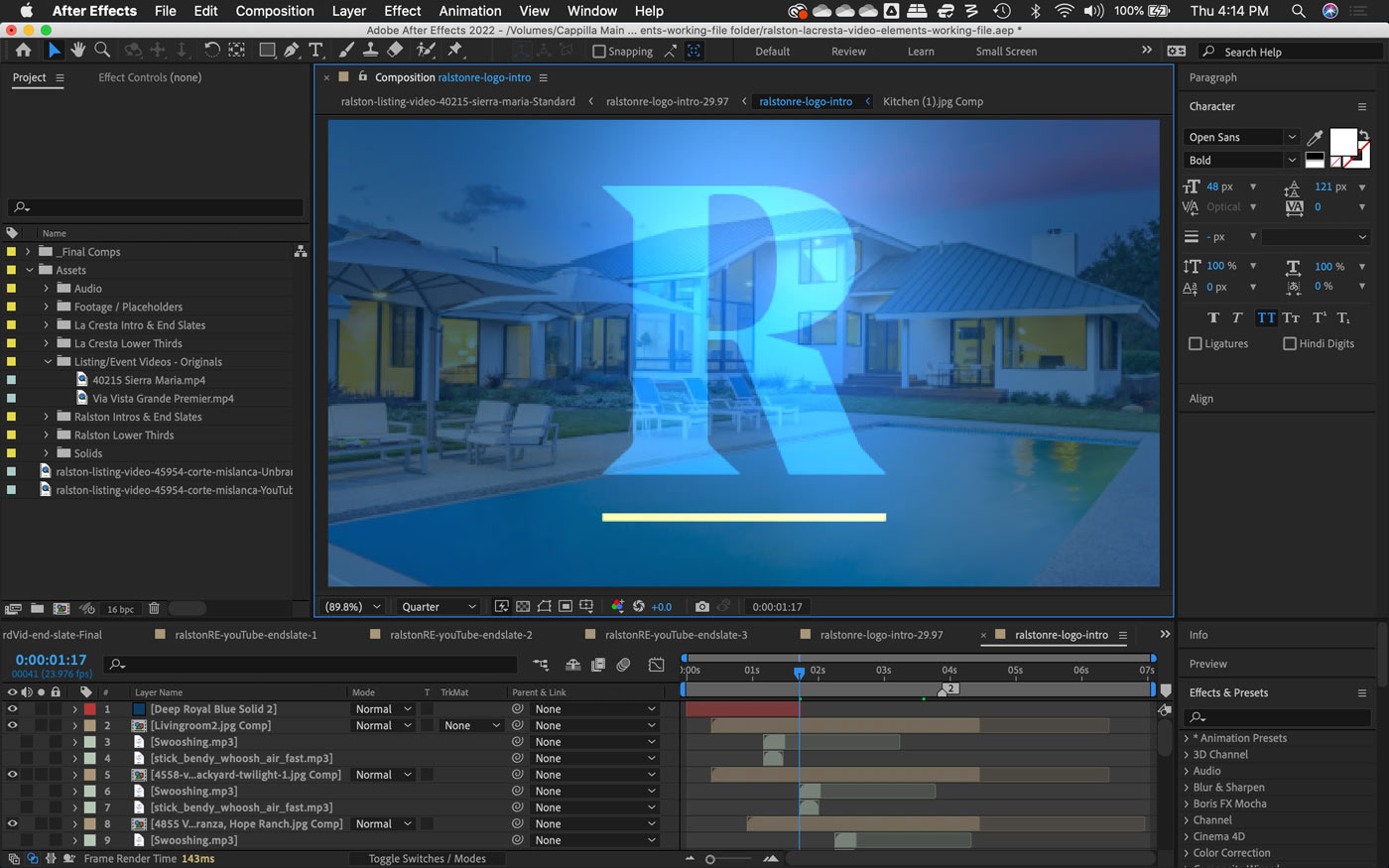1389x868 pixels.
Task: Select the Brush tool
Action: tap(346, 50)
